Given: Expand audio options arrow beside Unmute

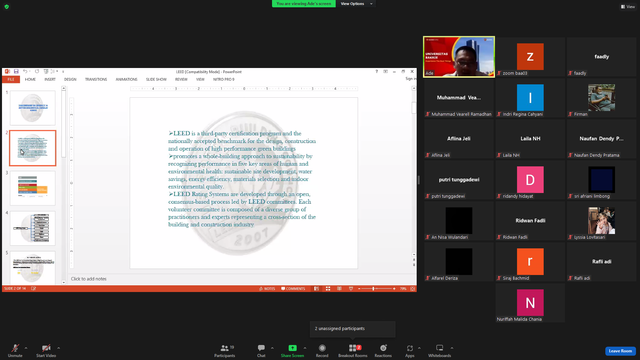Looking at the screenshot, I should point(26,348).
